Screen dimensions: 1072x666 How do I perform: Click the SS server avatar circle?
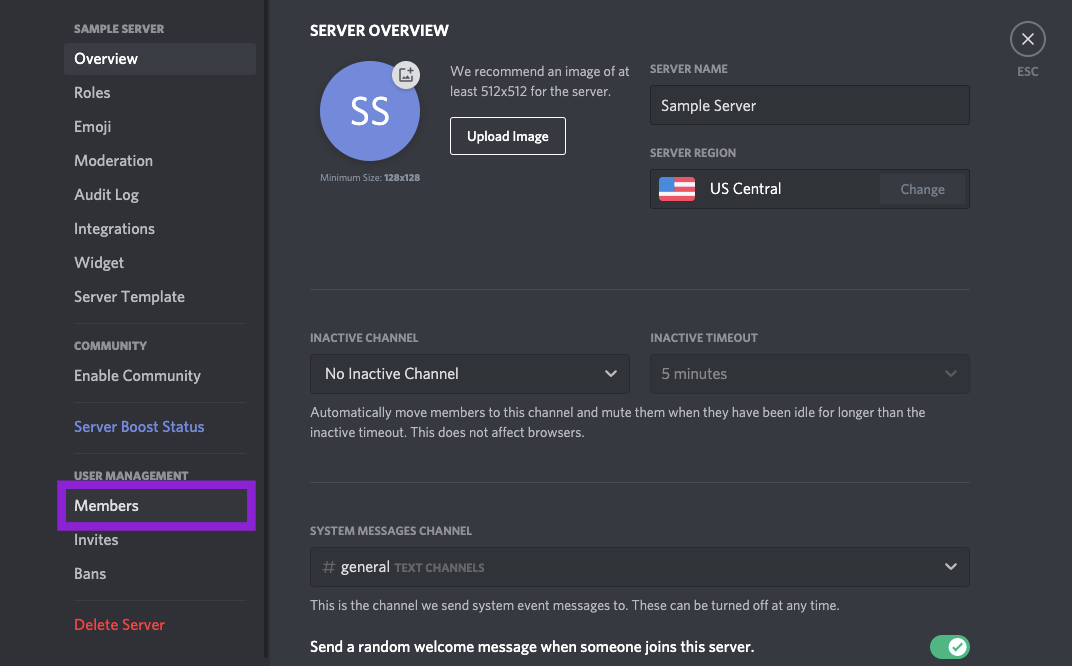tap(369, 112)
